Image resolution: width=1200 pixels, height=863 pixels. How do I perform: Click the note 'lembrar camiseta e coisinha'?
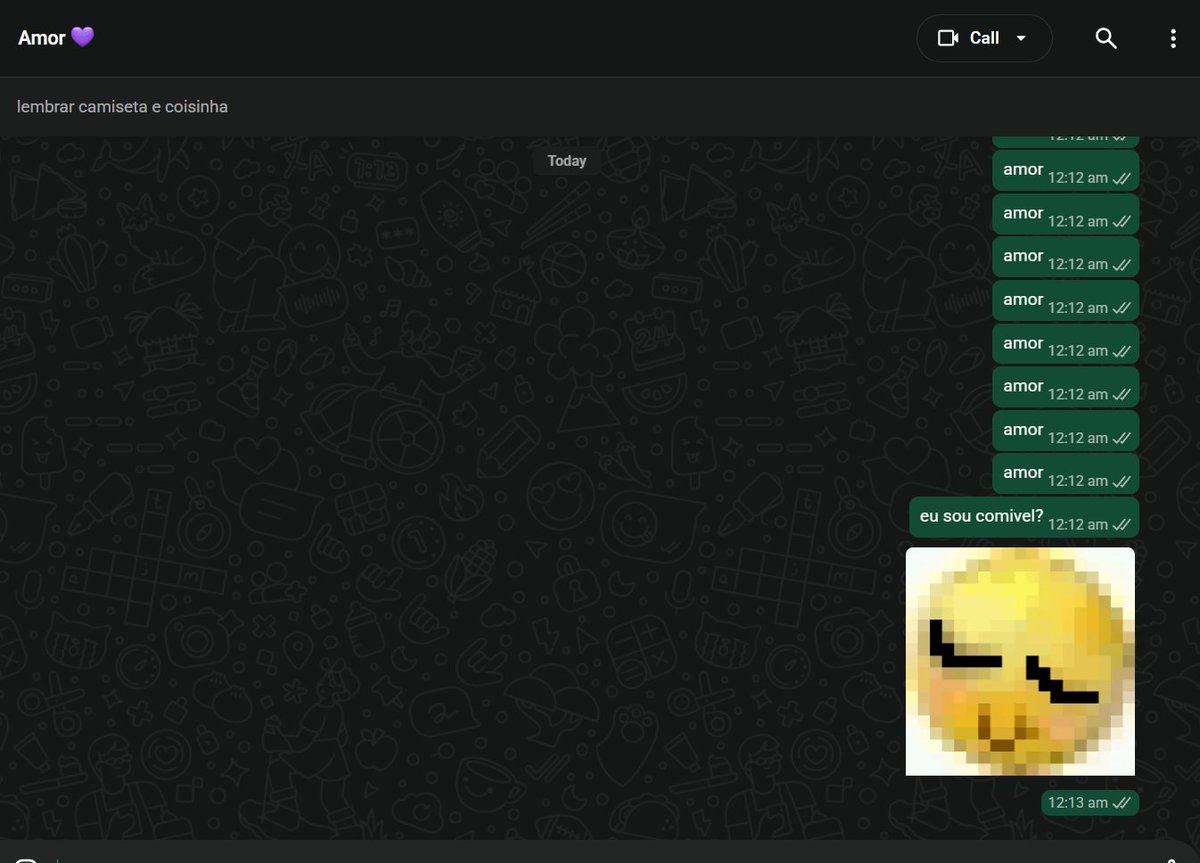(122, 106)
